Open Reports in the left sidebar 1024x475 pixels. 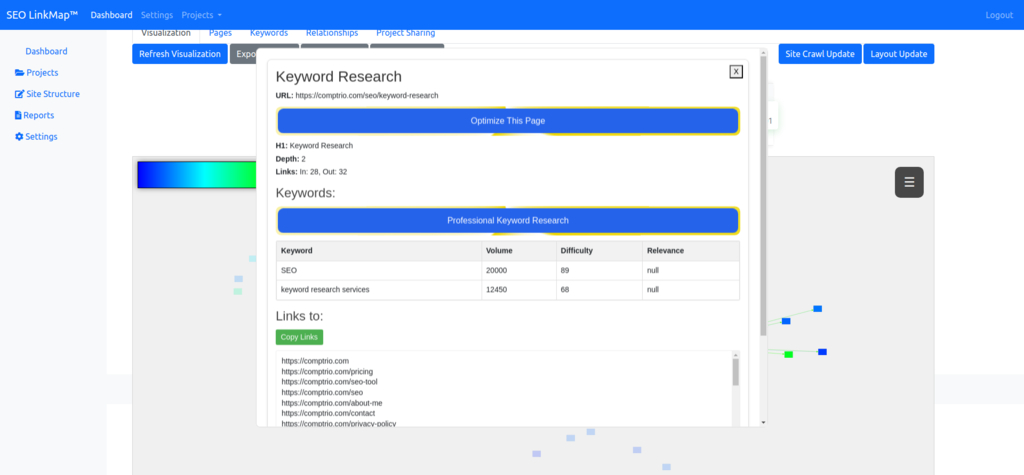pos(39,116)
